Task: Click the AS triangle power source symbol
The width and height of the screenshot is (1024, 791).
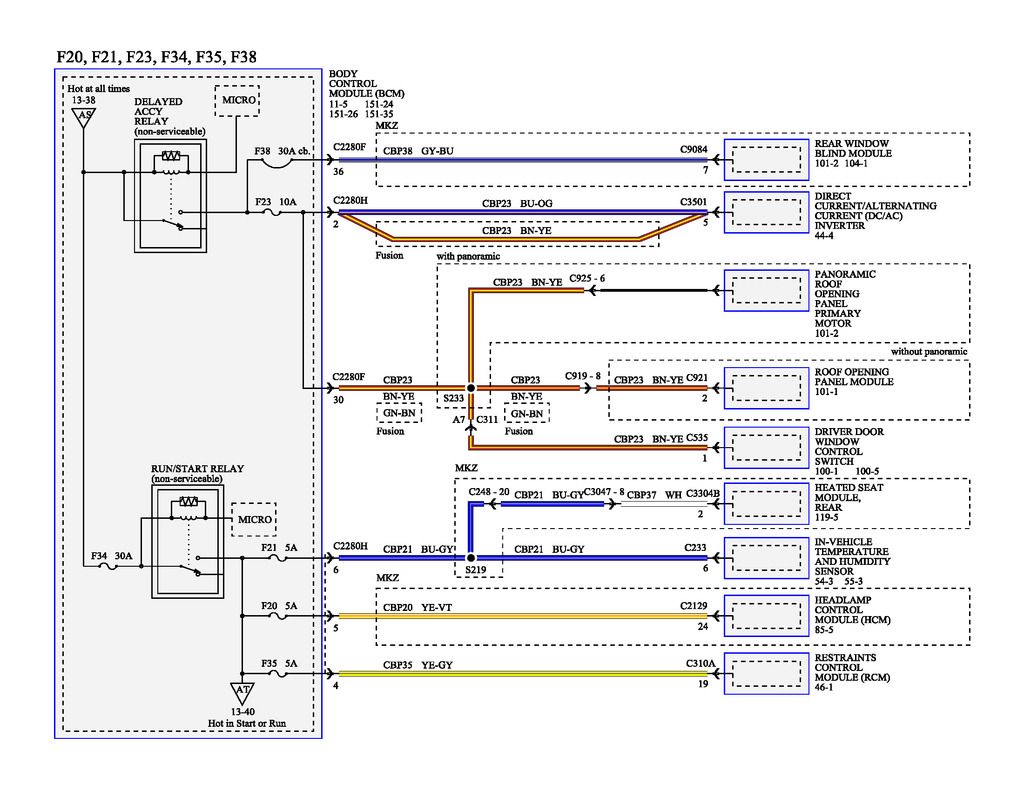Action: pos(85,118)
